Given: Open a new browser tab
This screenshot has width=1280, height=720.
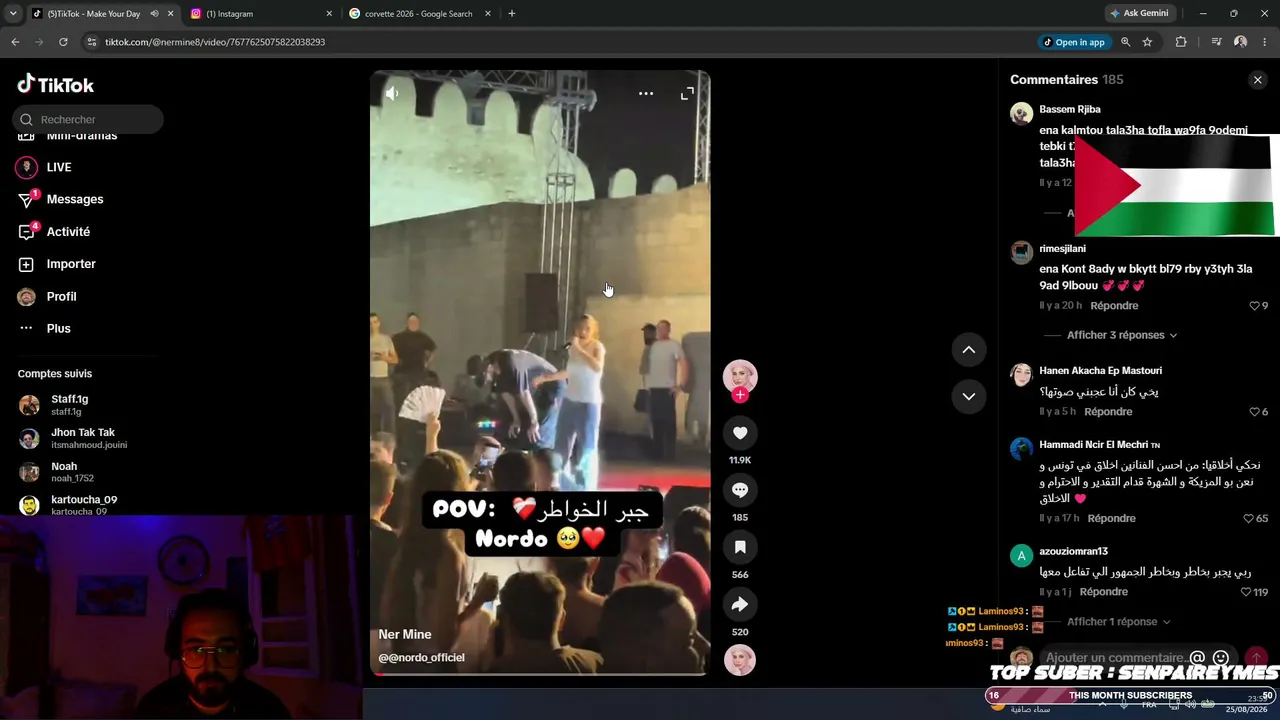Looking at the screenshot, I should tap(512, 14).
